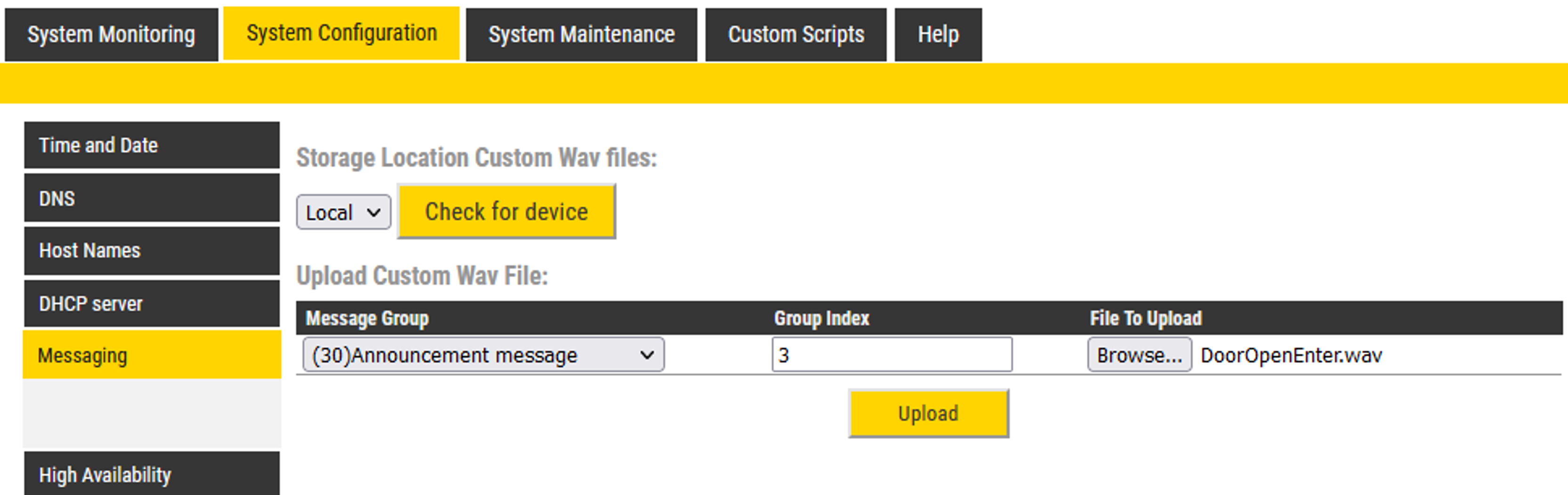Expand the Local storage location dropdown
The width and height of the screenshot is (1568, 495).
pos(343,212)
